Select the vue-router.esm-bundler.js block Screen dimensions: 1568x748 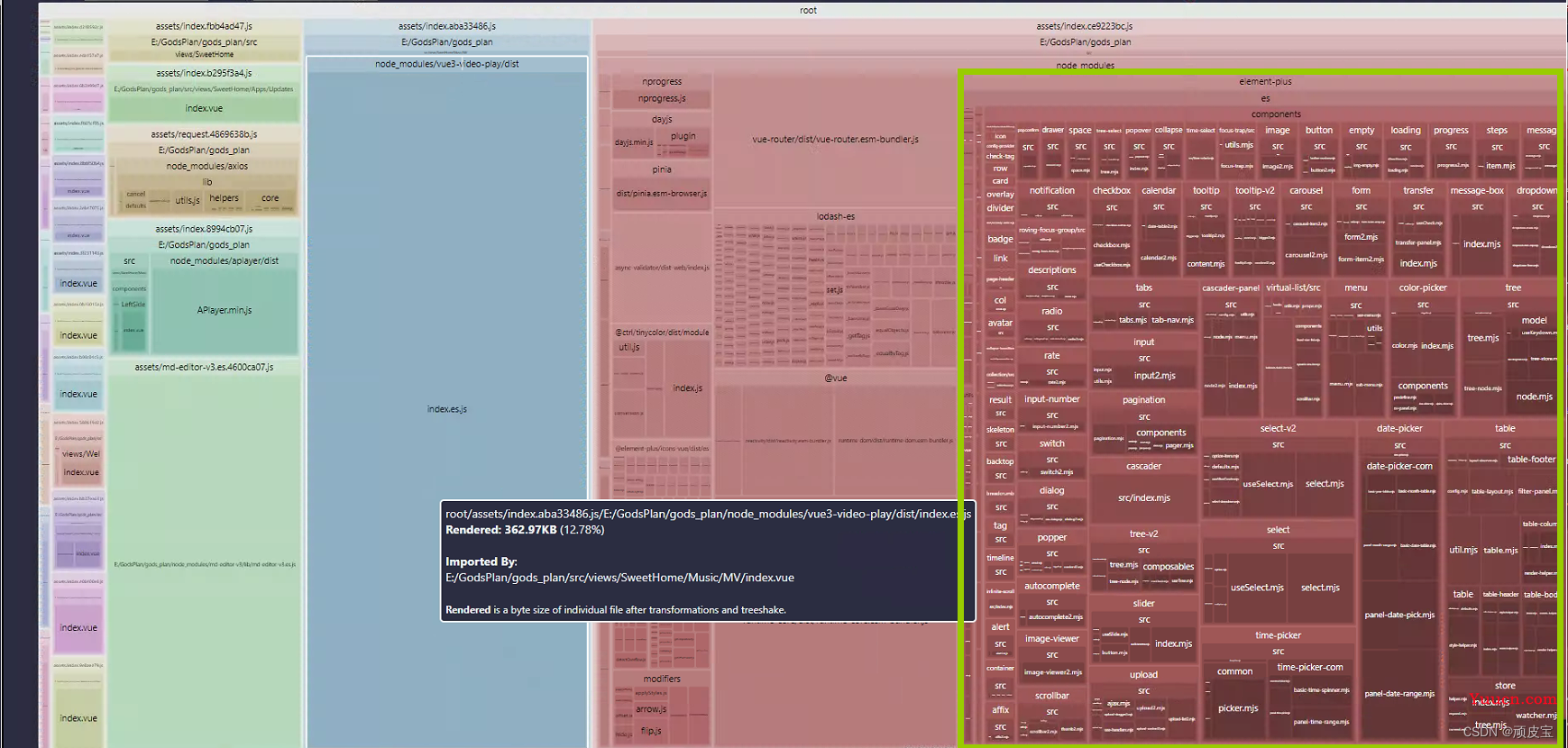coord(835,140)
